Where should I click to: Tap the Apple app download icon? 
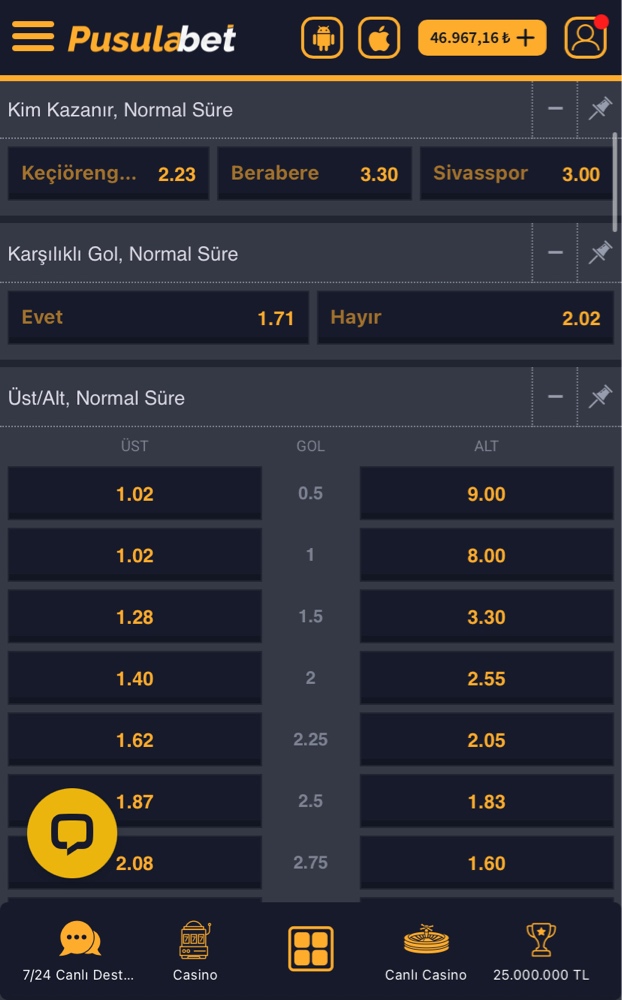click(x=379, y=38)
